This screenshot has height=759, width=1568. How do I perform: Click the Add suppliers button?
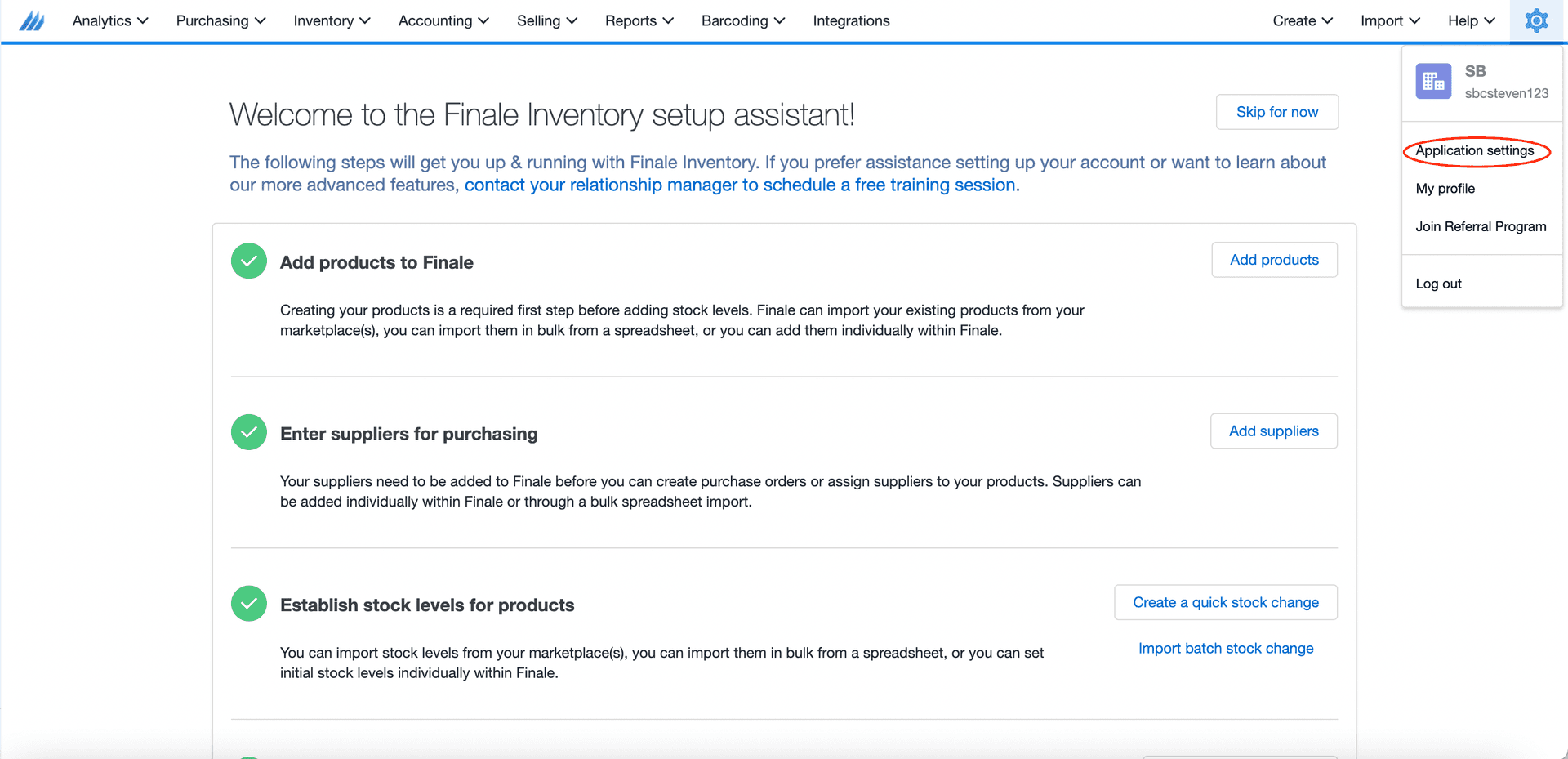click(x=1273, y=431)
